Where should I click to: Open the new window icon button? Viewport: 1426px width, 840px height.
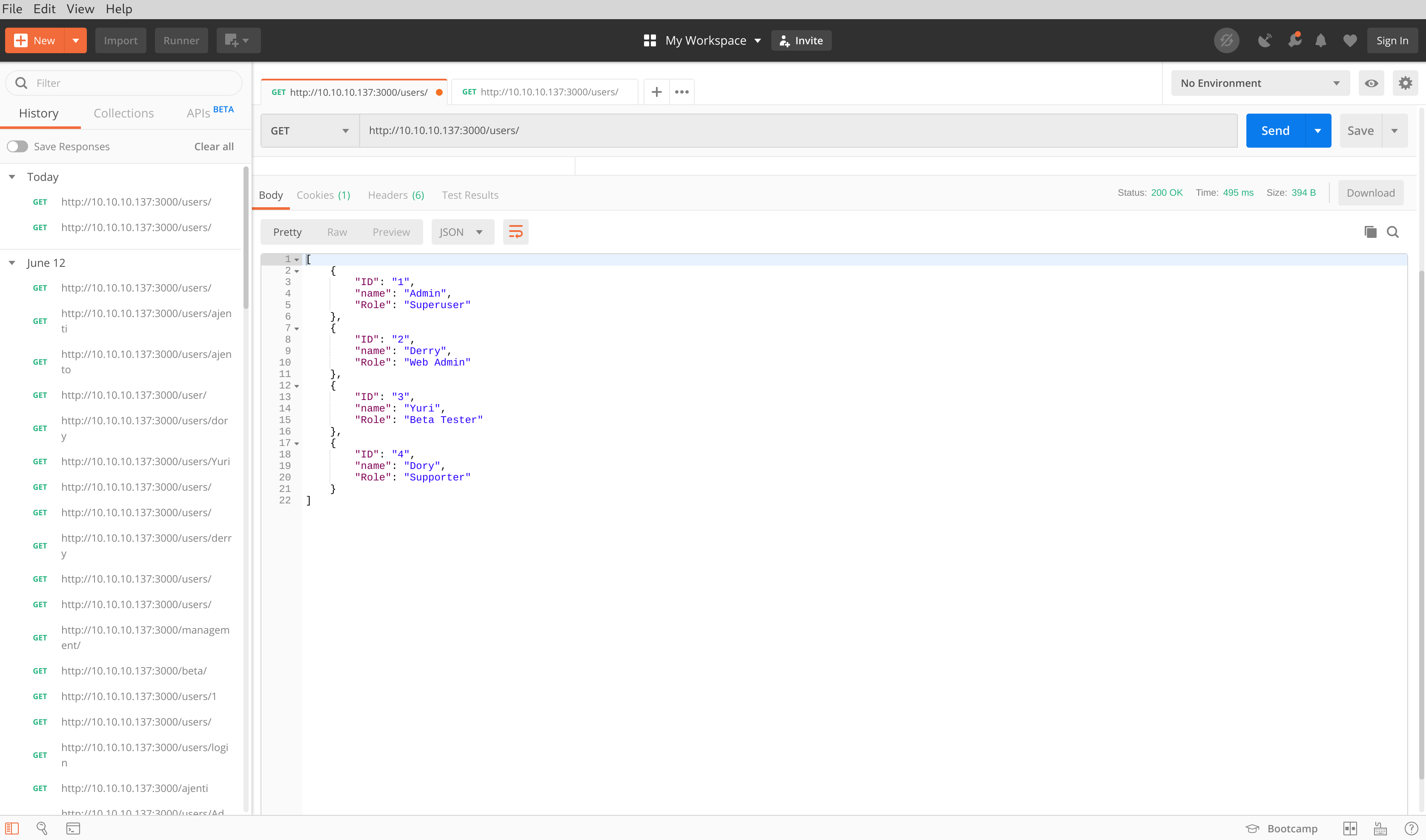[x=238, y=40]
